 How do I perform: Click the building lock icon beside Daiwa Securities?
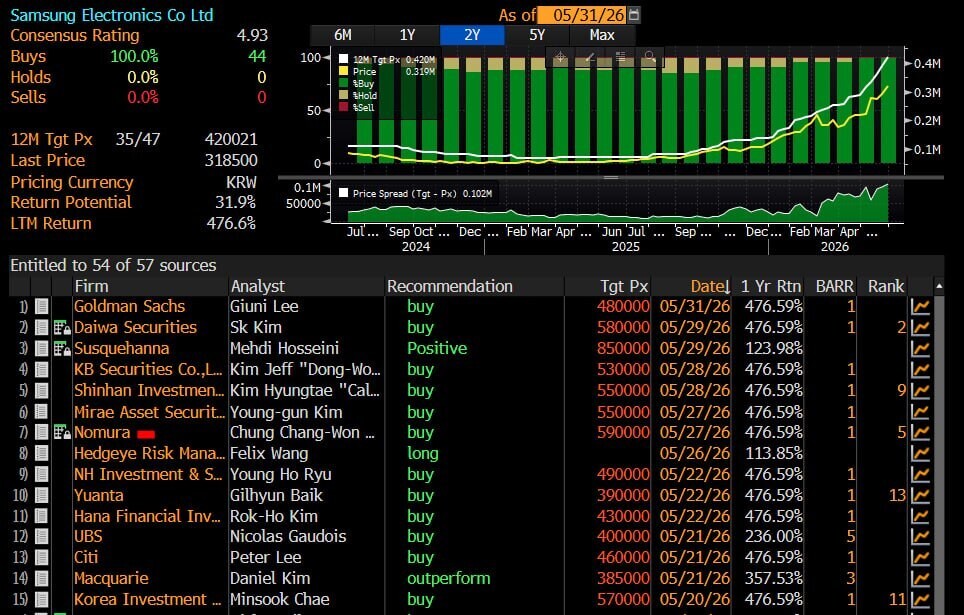pyautogui.click(x=62, y=327)
